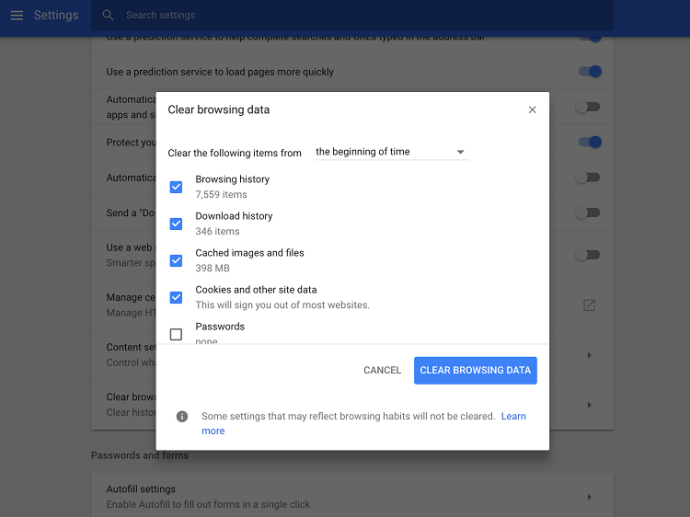The width and height of the screenshot is (690, 517).
Task: Expand the Clear browsing data row arrow
Action: click(x=589, y=405)
